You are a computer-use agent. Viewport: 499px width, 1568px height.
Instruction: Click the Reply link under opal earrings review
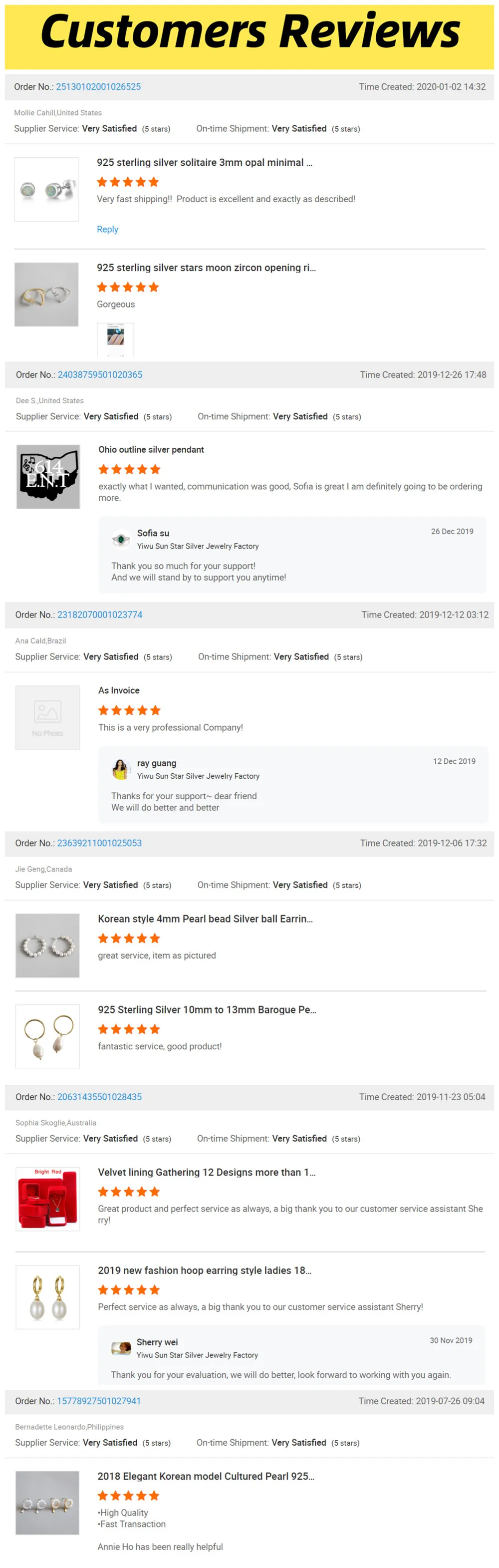click(x=107, y=230)
